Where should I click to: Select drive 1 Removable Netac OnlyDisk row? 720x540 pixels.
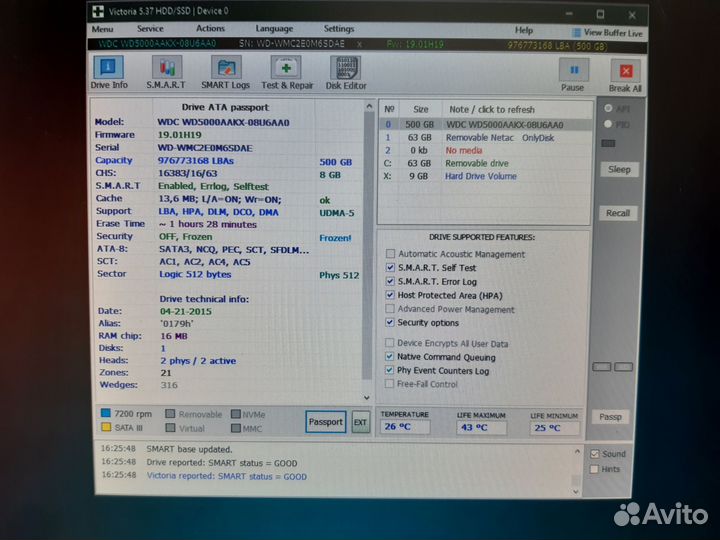pos(485,137)
